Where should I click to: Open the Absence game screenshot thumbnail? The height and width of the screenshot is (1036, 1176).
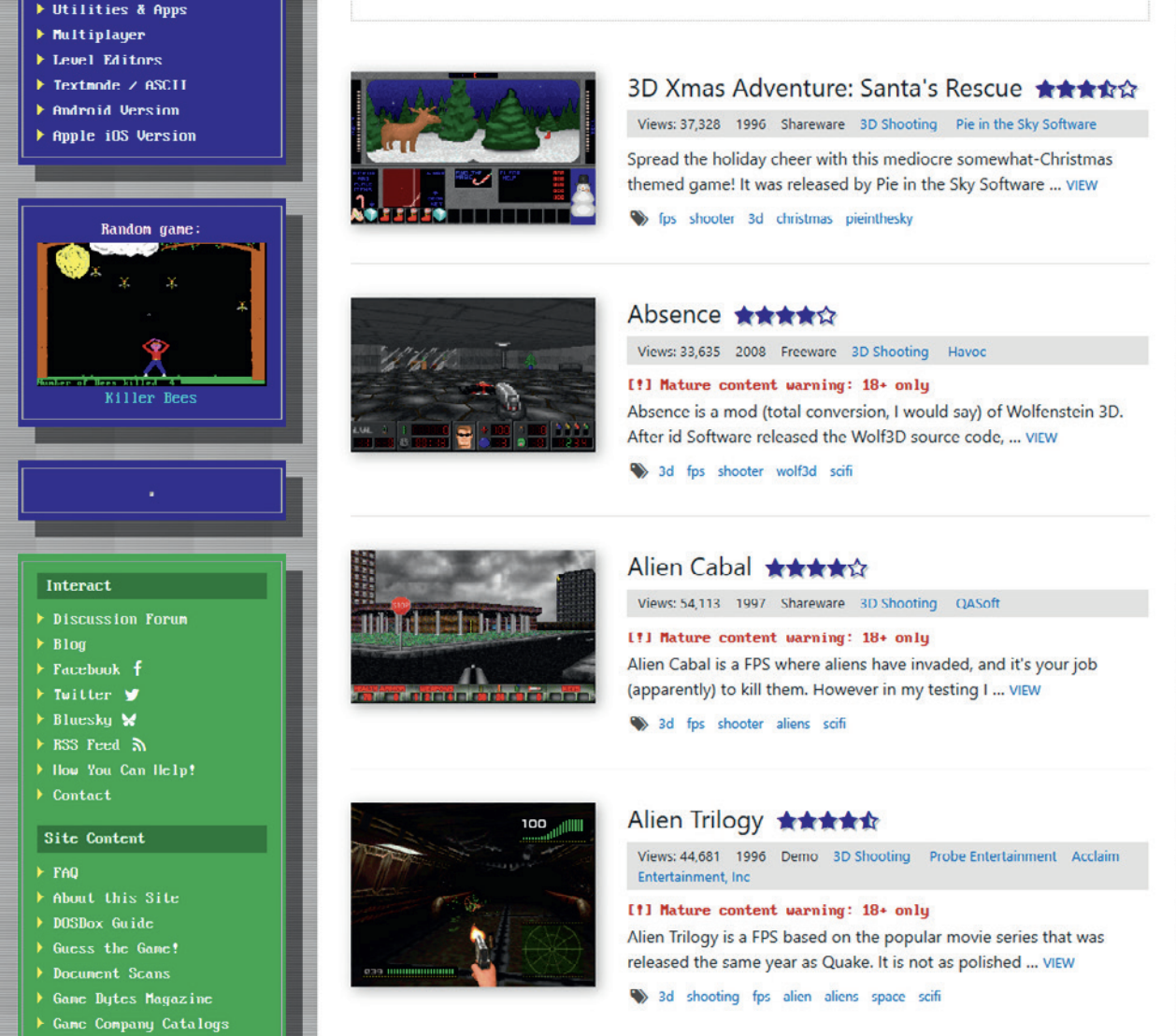coord(473,375)
